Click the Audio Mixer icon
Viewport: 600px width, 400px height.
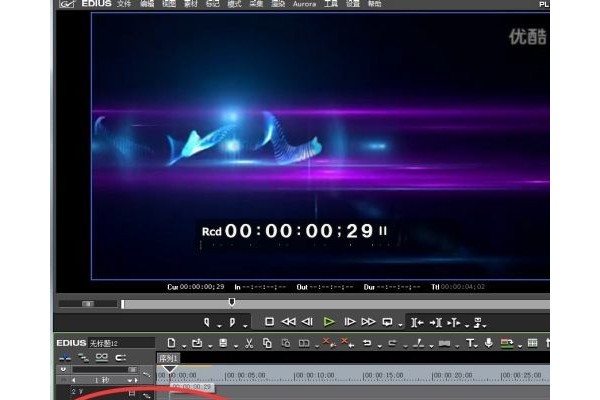click(x=507, y=343)
